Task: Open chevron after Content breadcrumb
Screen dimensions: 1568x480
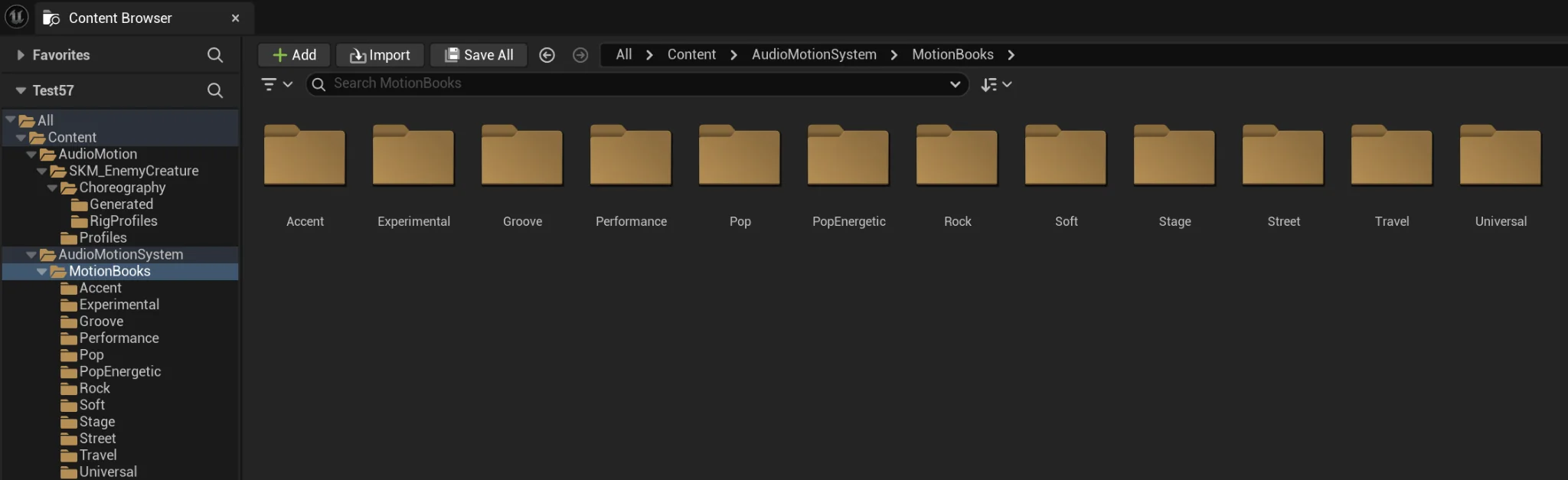Action: [733, 55]
